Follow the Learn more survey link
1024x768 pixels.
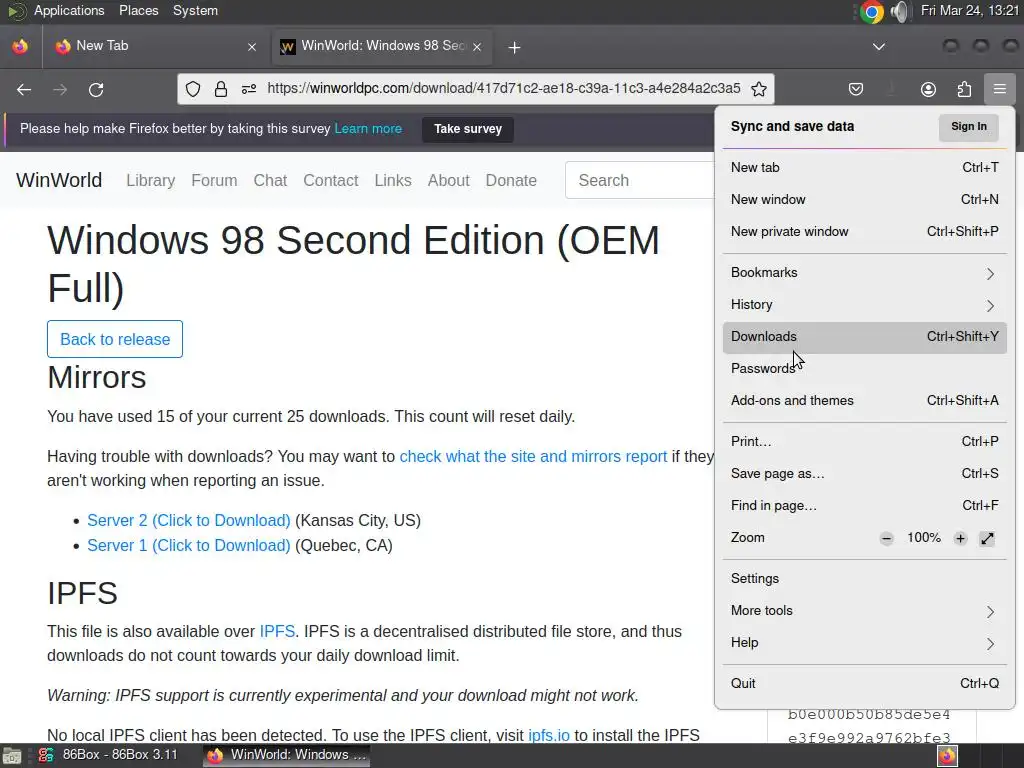point(368,129)
